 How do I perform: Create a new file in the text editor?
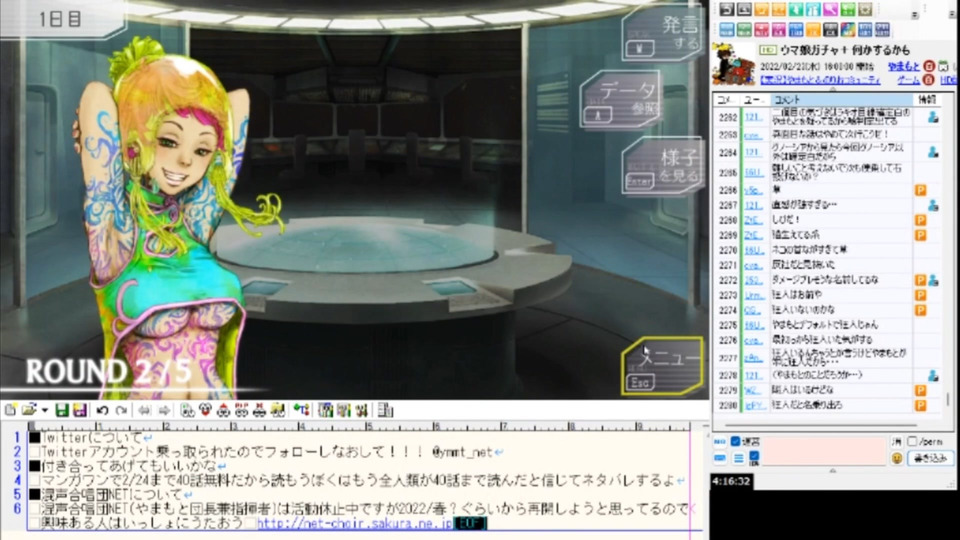[x=10, y=410]
